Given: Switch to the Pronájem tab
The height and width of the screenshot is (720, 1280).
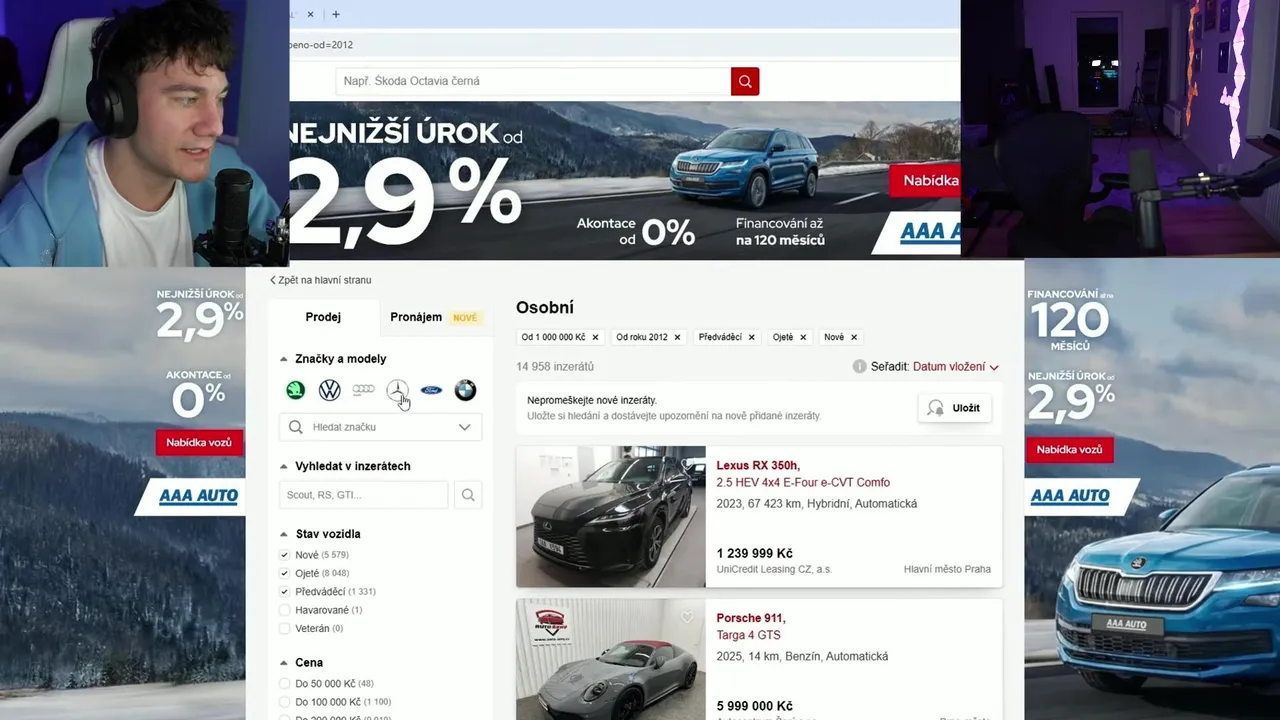Looking at the screenshot, I should [435, 317].
